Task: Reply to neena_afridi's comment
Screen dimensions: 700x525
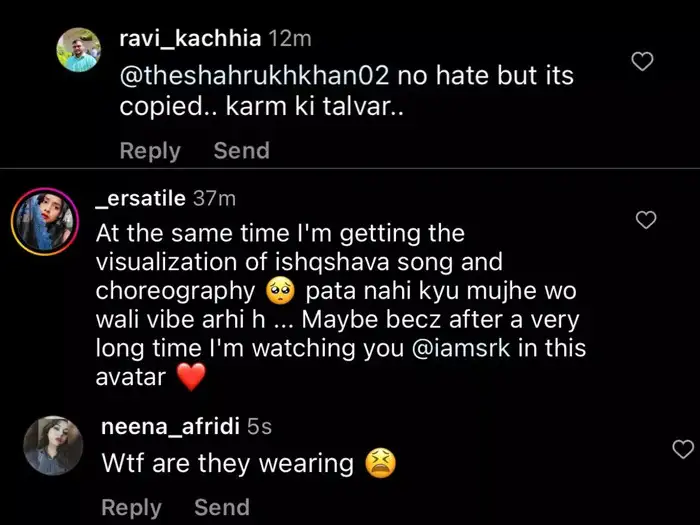Action: [x=131, y=507]
